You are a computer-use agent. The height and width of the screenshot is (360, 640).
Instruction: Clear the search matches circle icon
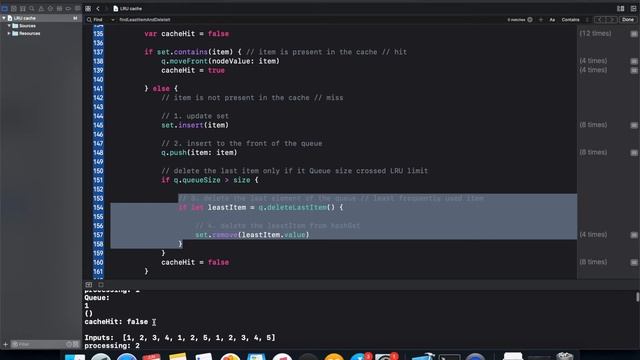[530, 20]
